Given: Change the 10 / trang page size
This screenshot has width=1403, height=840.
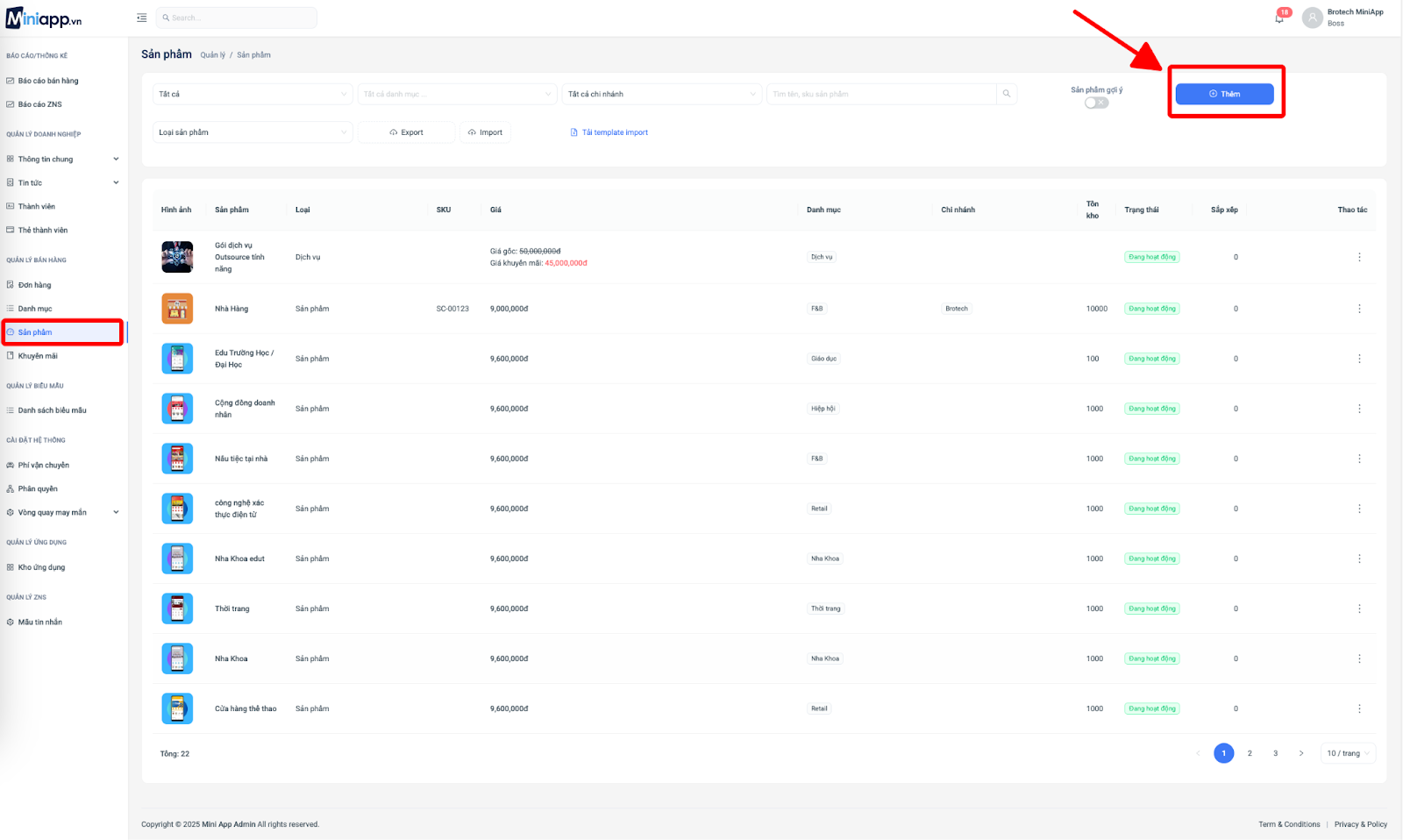Looking at the screenshot, I should [1348, 753].
